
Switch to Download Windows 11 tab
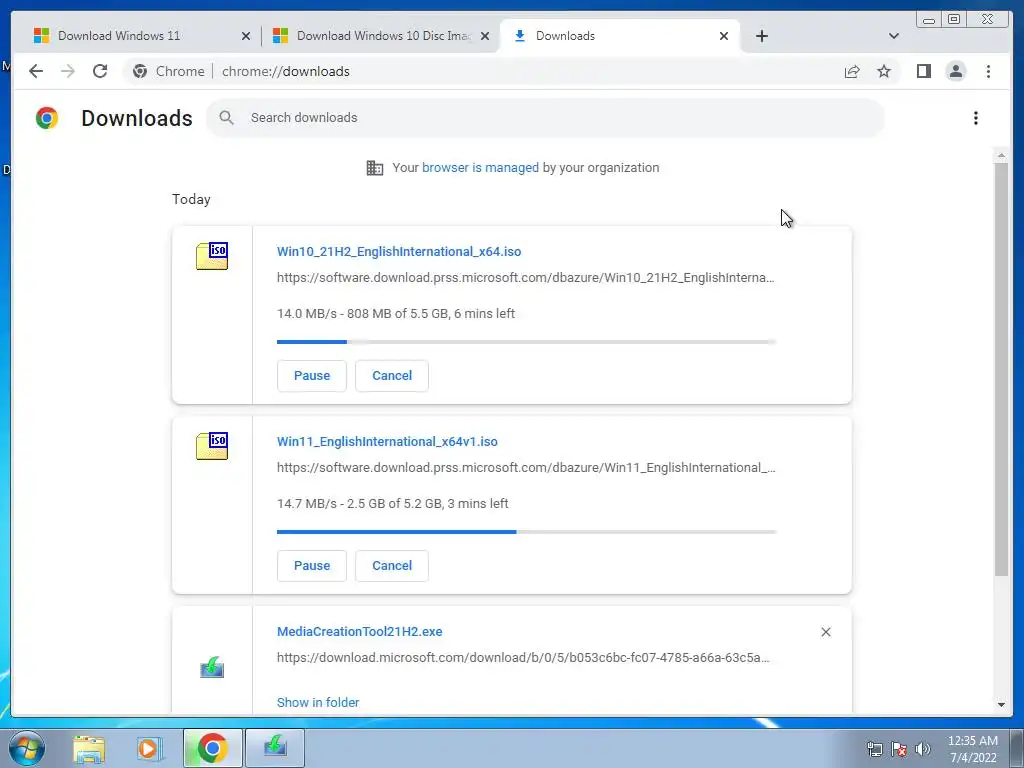pos(134,36)
